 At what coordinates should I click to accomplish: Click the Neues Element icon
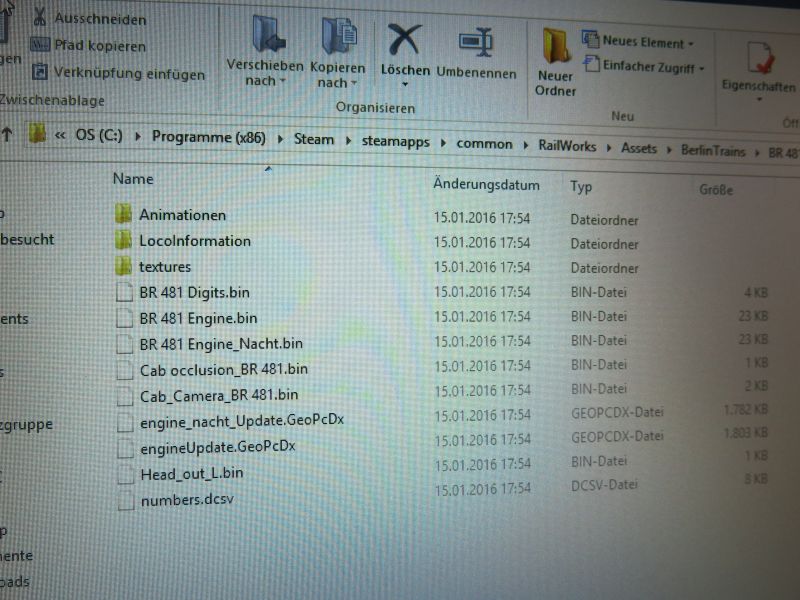(590, 39)
